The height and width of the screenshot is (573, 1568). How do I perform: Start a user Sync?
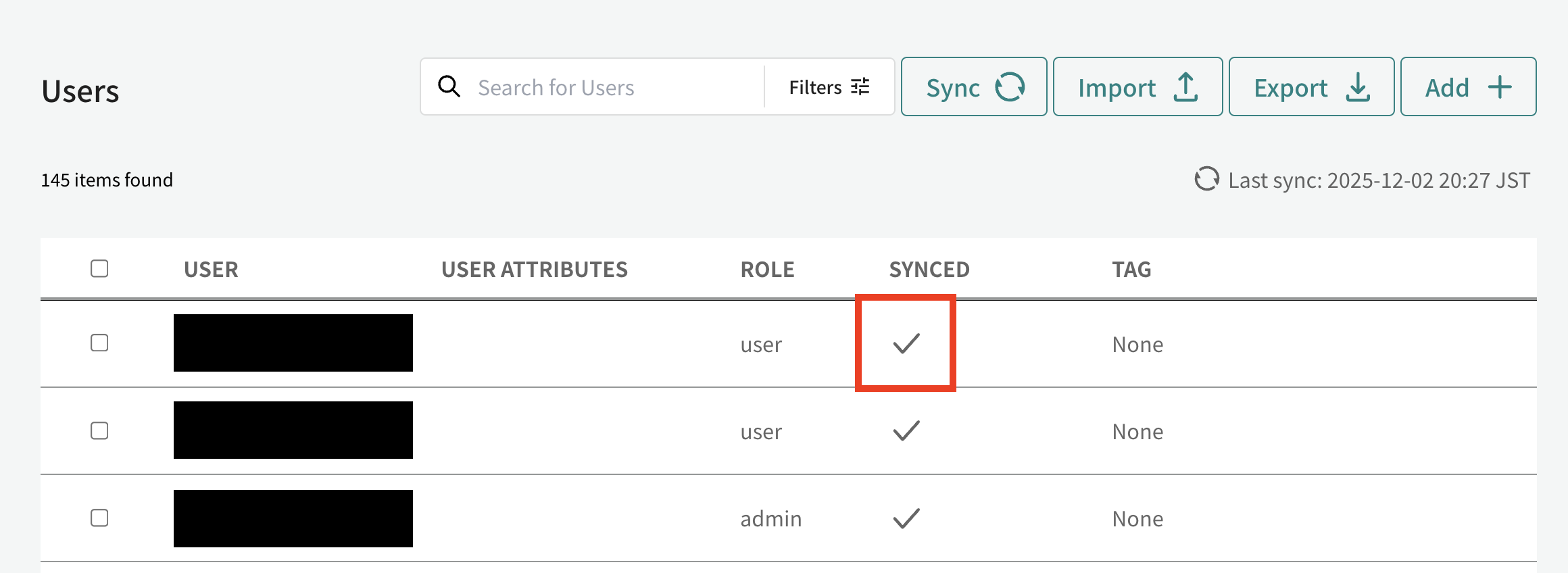click(x=974, y=87)
